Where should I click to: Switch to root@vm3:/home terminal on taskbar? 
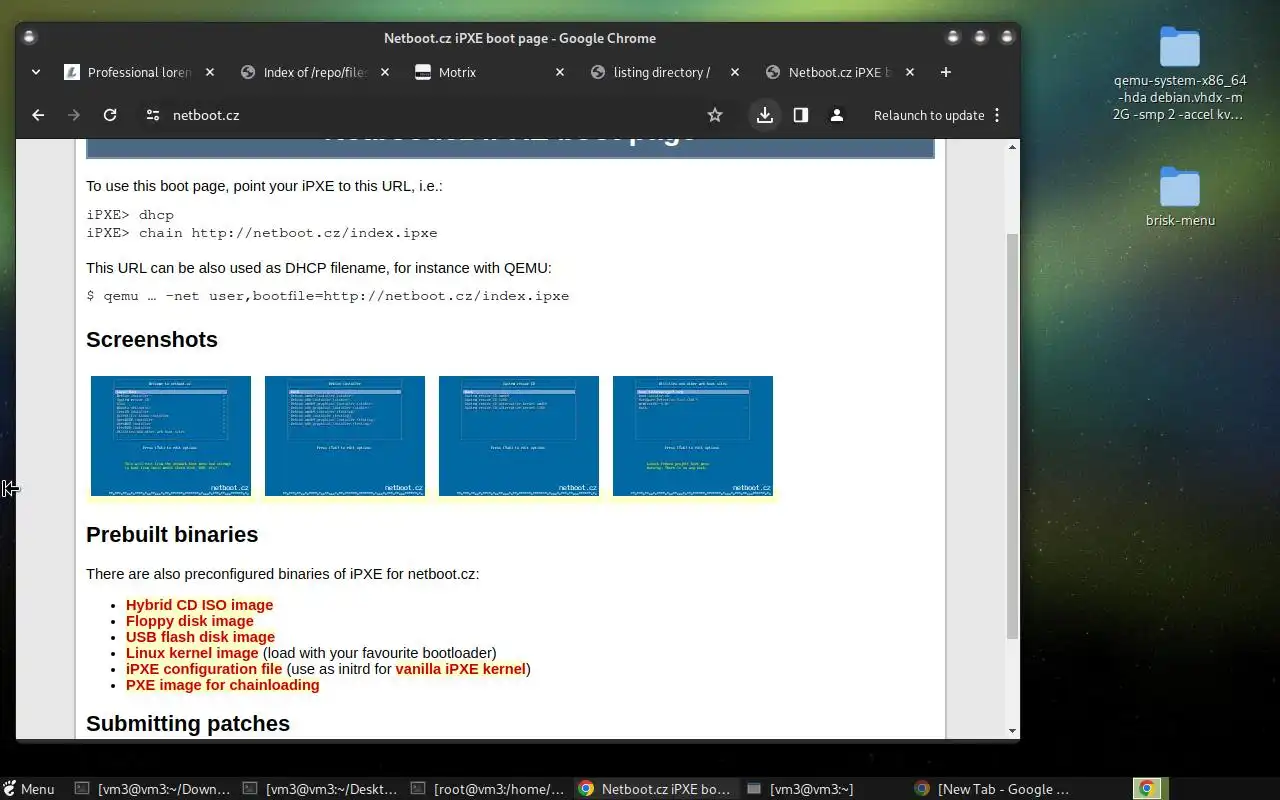click(x=489, y=789)
